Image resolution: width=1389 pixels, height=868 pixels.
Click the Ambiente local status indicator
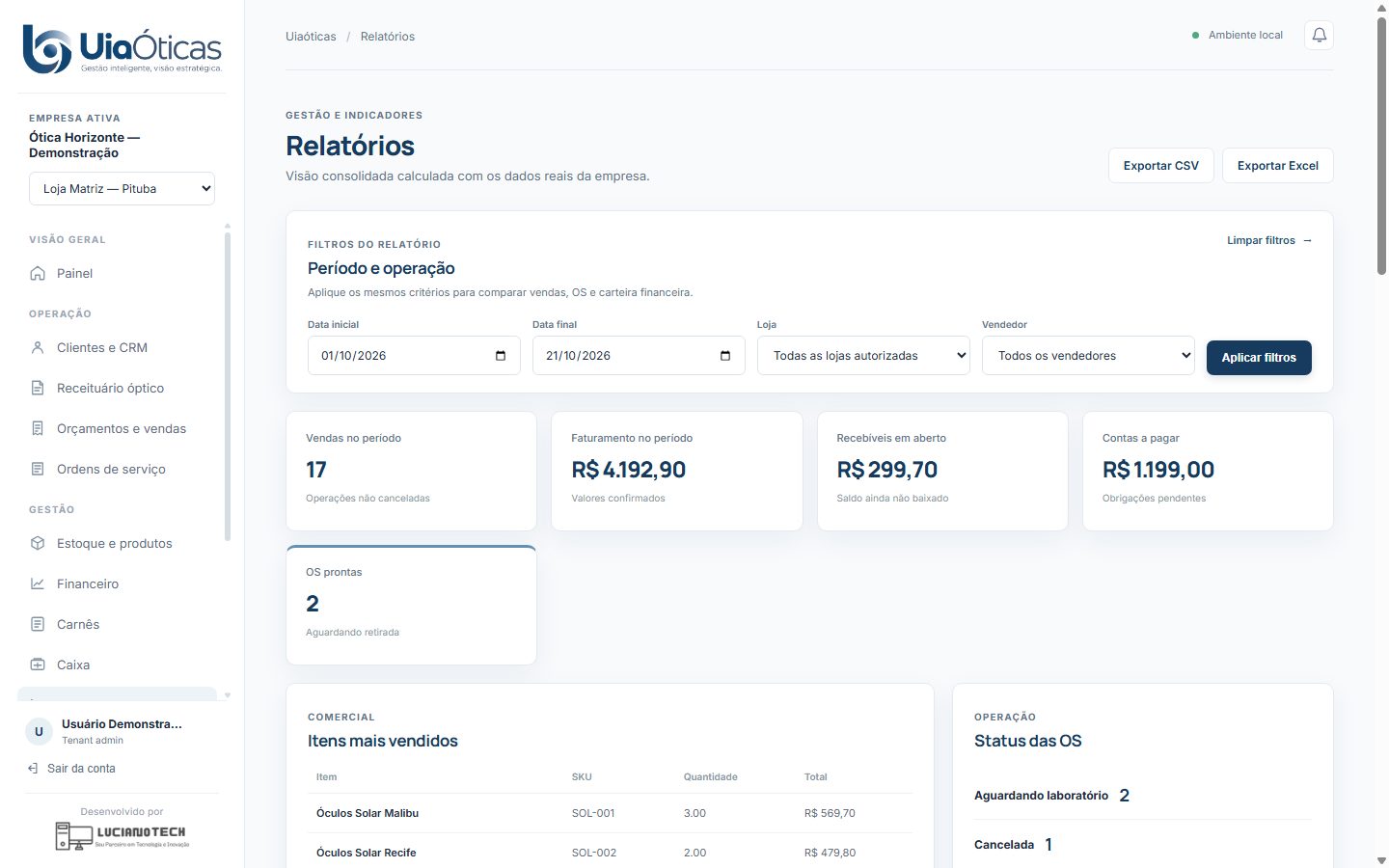[1238, 36]
